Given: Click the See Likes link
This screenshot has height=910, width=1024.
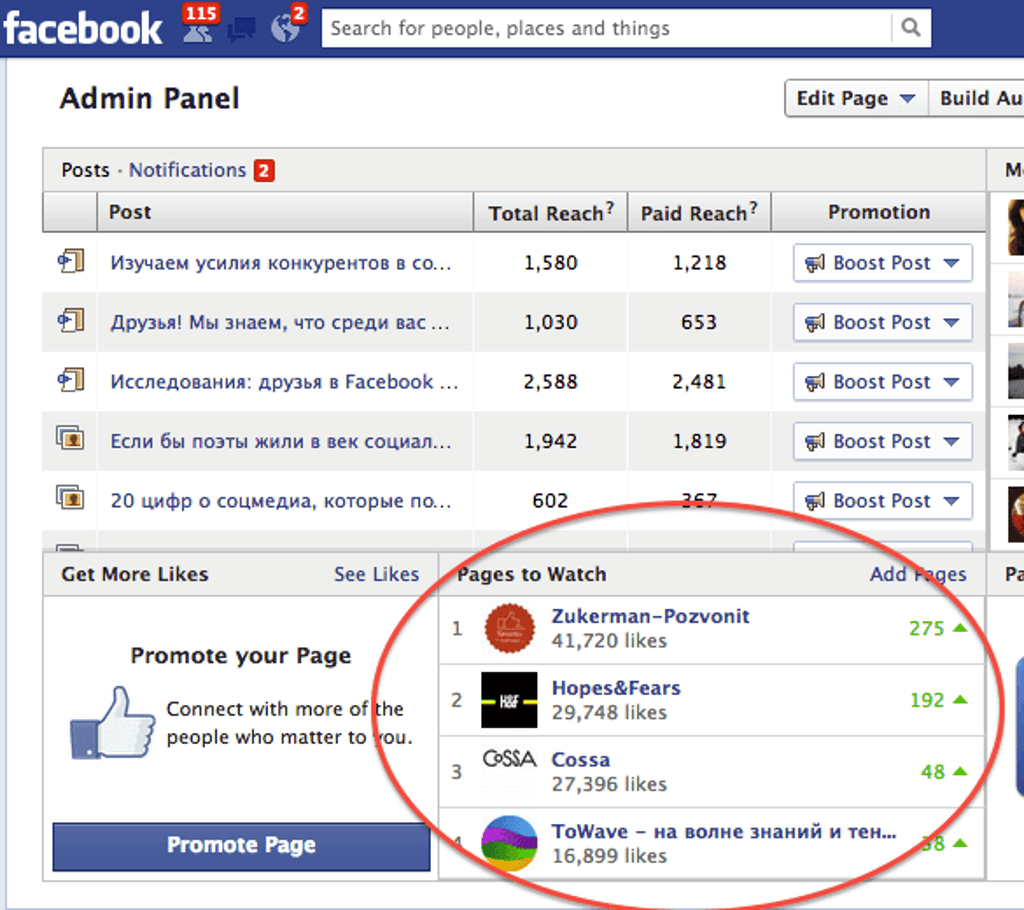Looking at the screenshot, I should pos(377,574).
